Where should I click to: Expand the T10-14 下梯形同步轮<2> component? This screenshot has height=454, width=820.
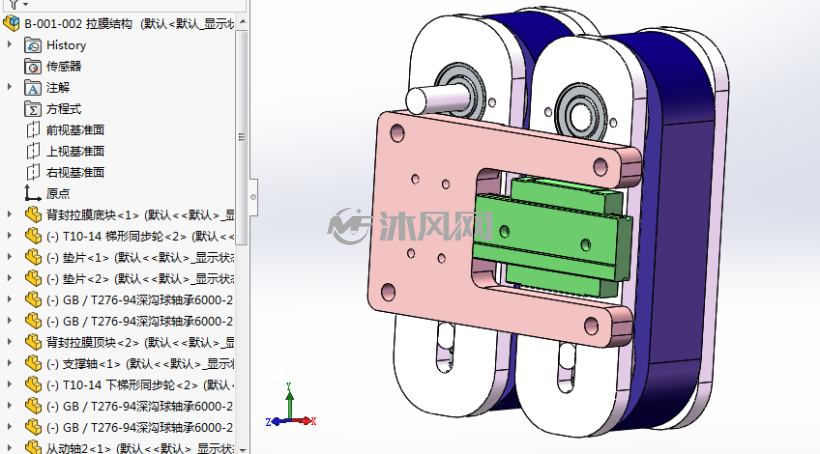point(9,385)
